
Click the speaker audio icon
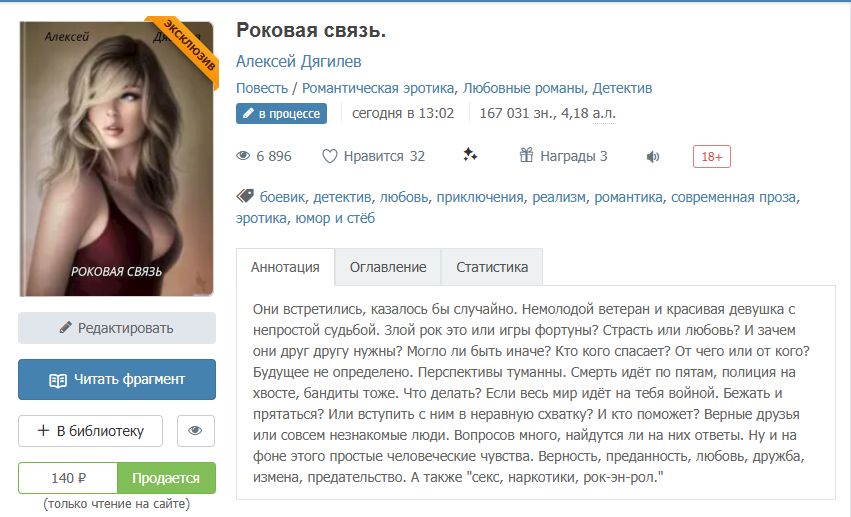click(653, 157)
